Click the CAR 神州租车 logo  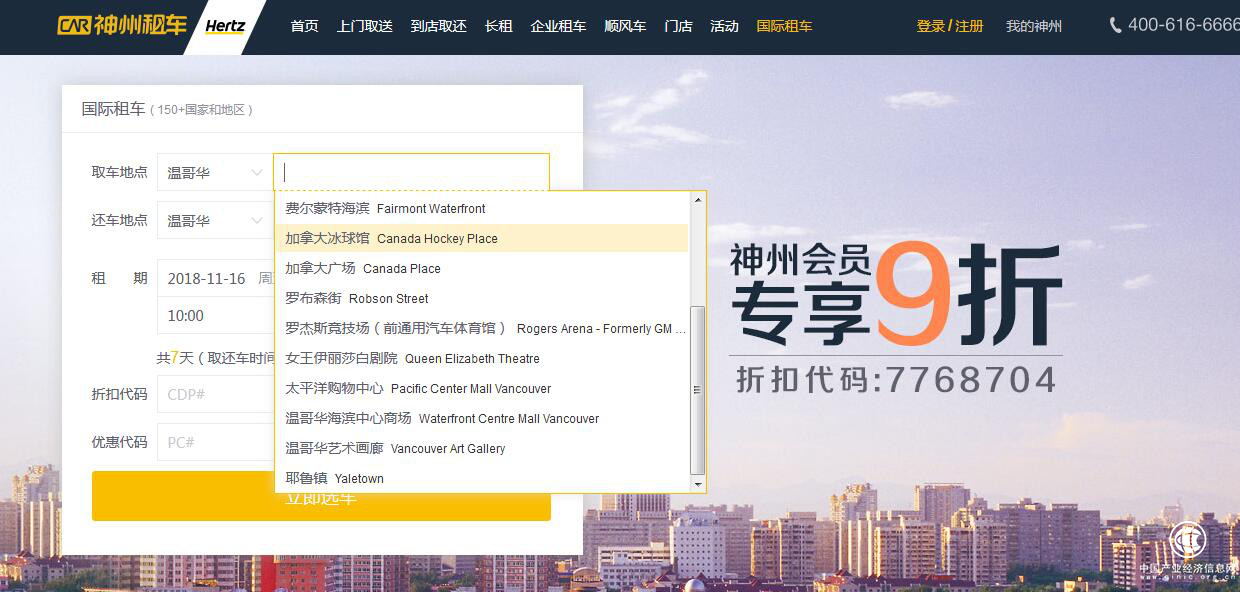tap(122, 26)
